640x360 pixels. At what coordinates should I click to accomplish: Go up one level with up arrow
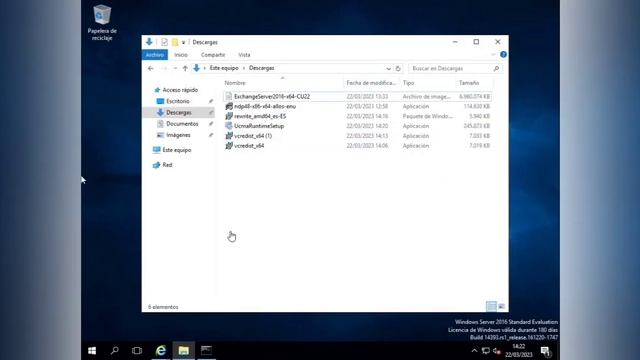(x=185, y=69)
